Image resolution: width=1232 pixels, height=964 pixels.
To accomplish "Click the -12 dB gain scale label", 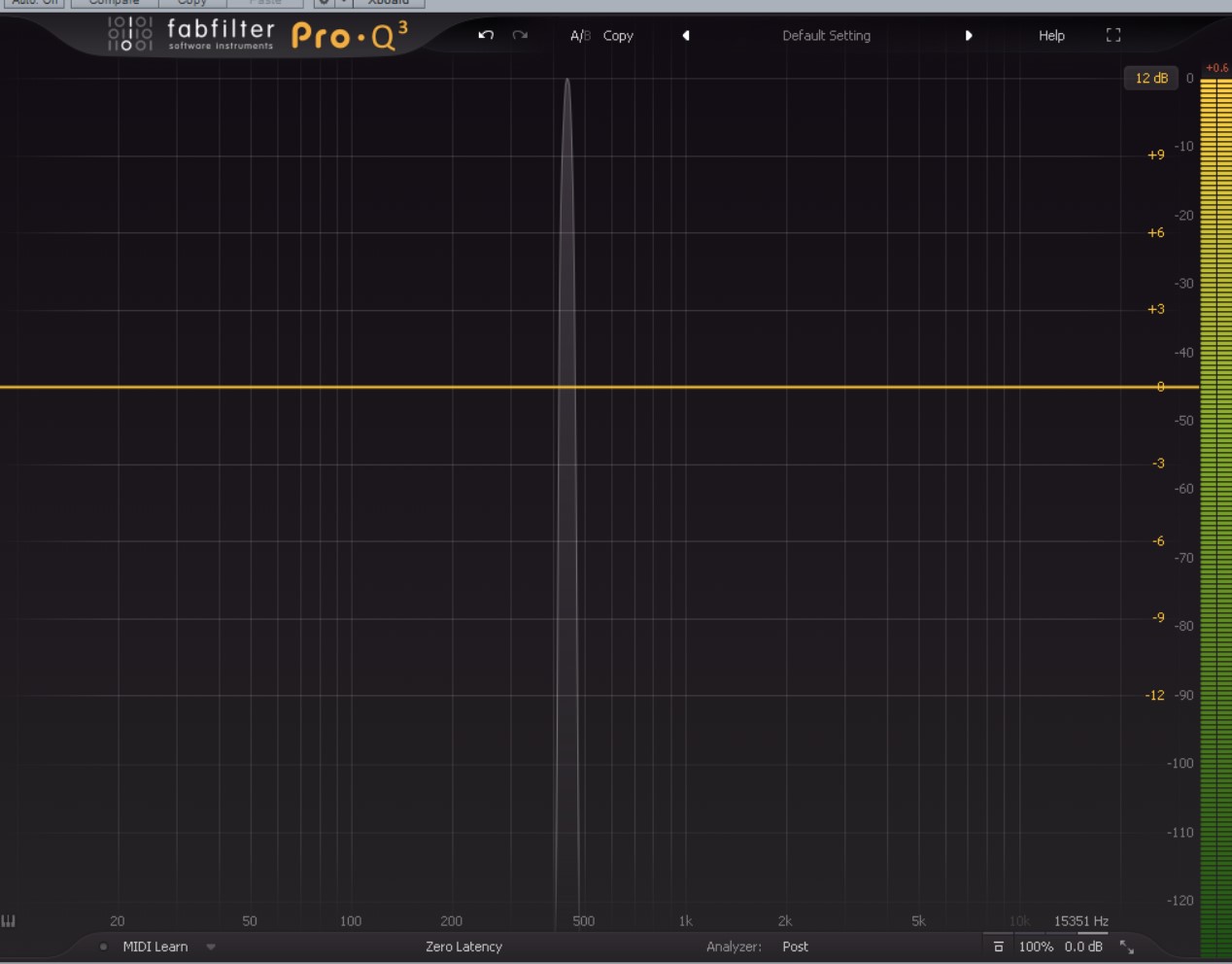I will tap(1154, 695).
